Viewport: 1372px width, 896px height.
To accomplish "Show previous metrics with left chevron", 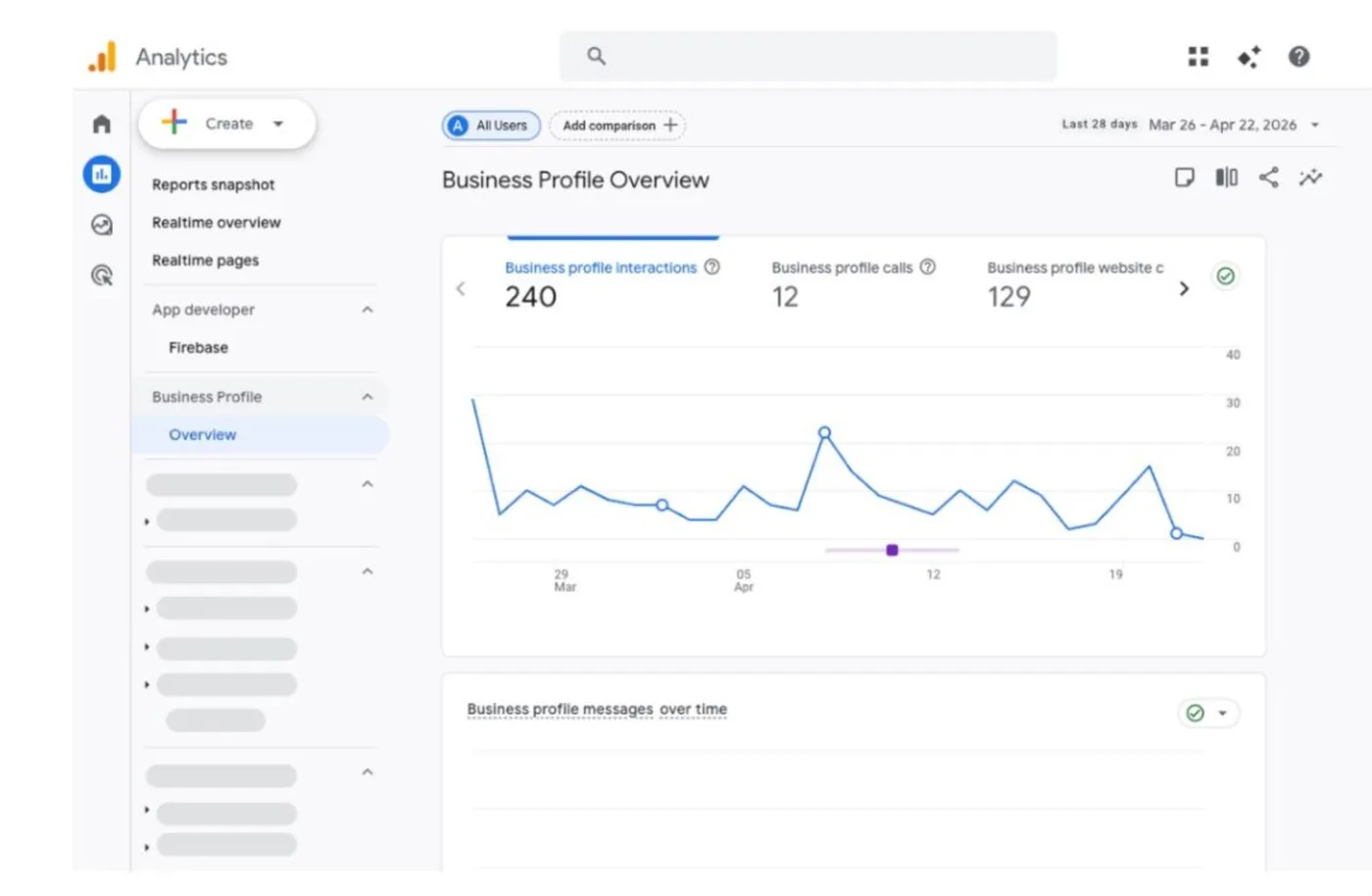I will coord(461,288).
